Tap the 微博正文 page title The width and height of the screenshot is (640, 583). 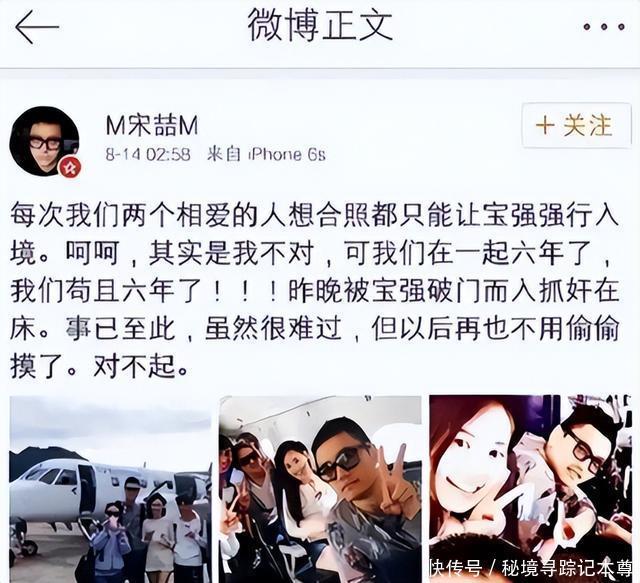320,26
